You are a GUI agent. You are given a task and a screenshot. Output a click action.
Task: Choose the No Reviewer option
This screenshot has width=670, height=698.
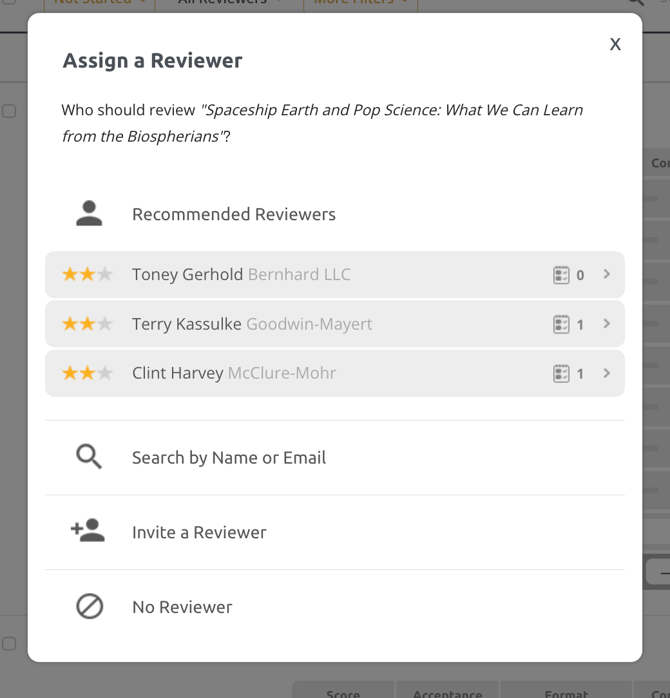pyautogui.click(x=182, y=607)
